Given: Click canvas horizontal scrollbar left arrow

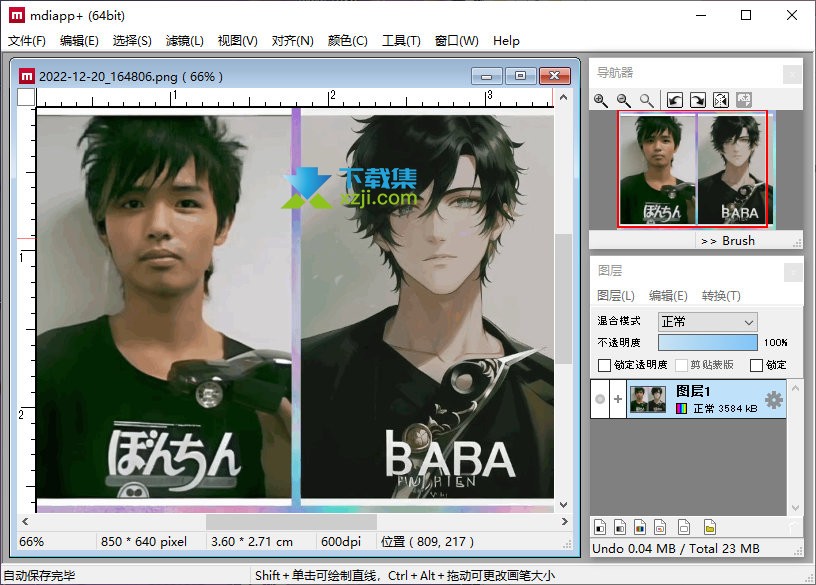Looking at the screenshot, I should pos(25,521).
